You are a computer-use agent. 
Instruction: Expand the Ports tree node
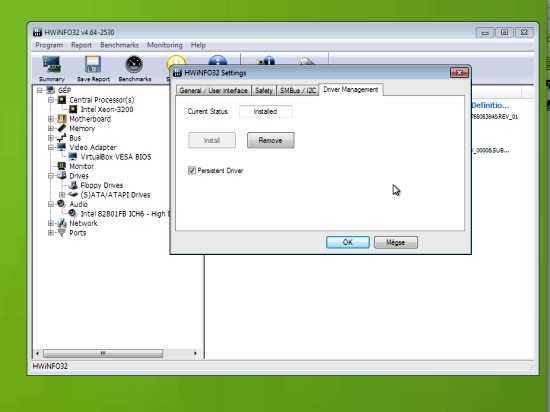[51, 232]
